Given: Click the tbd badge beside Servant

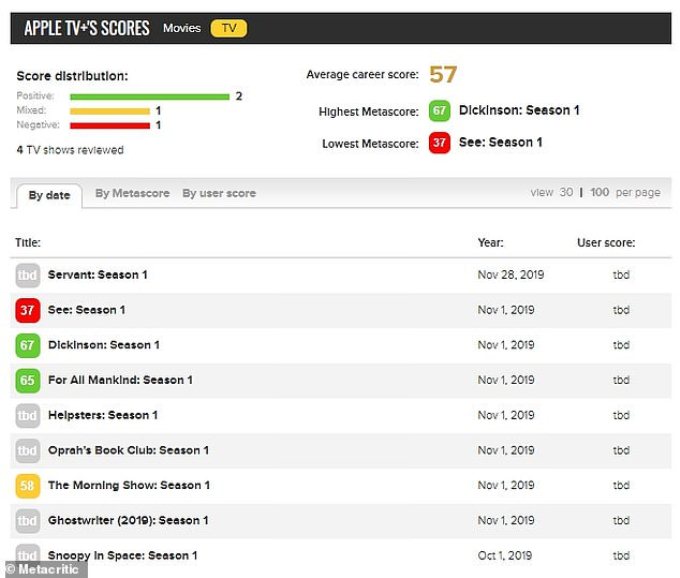Looking at the screenshot, I should pyautogui.click(x=28, y=275).
